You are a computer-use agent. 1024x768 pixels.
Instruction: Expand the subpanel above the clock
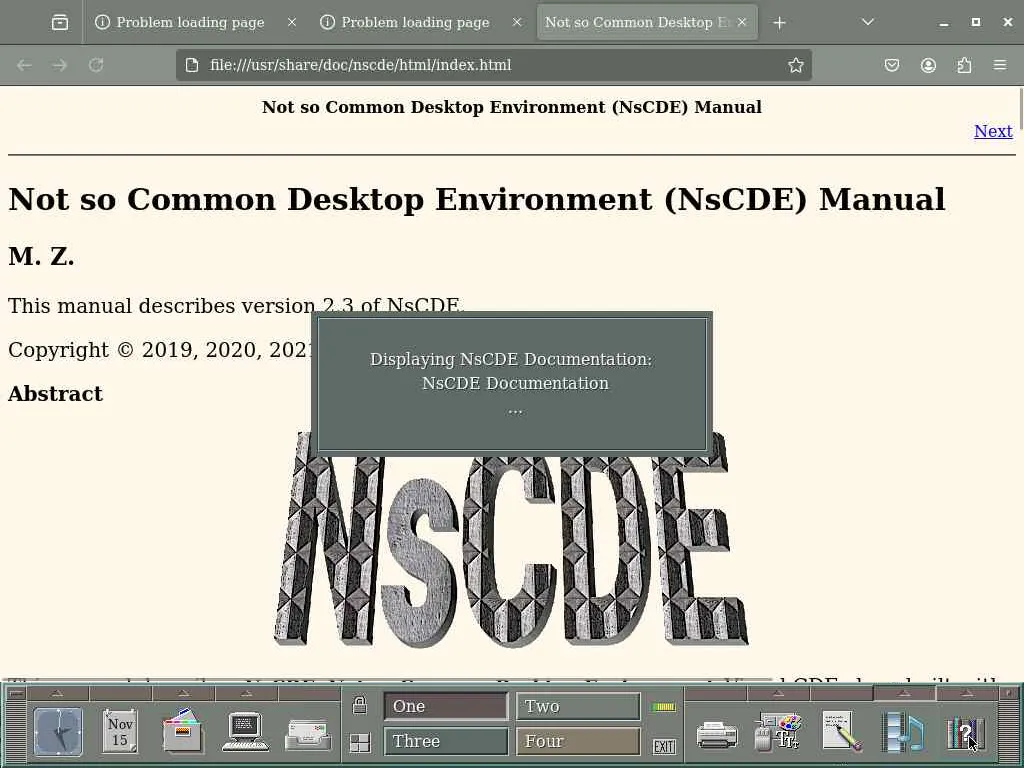57,693
